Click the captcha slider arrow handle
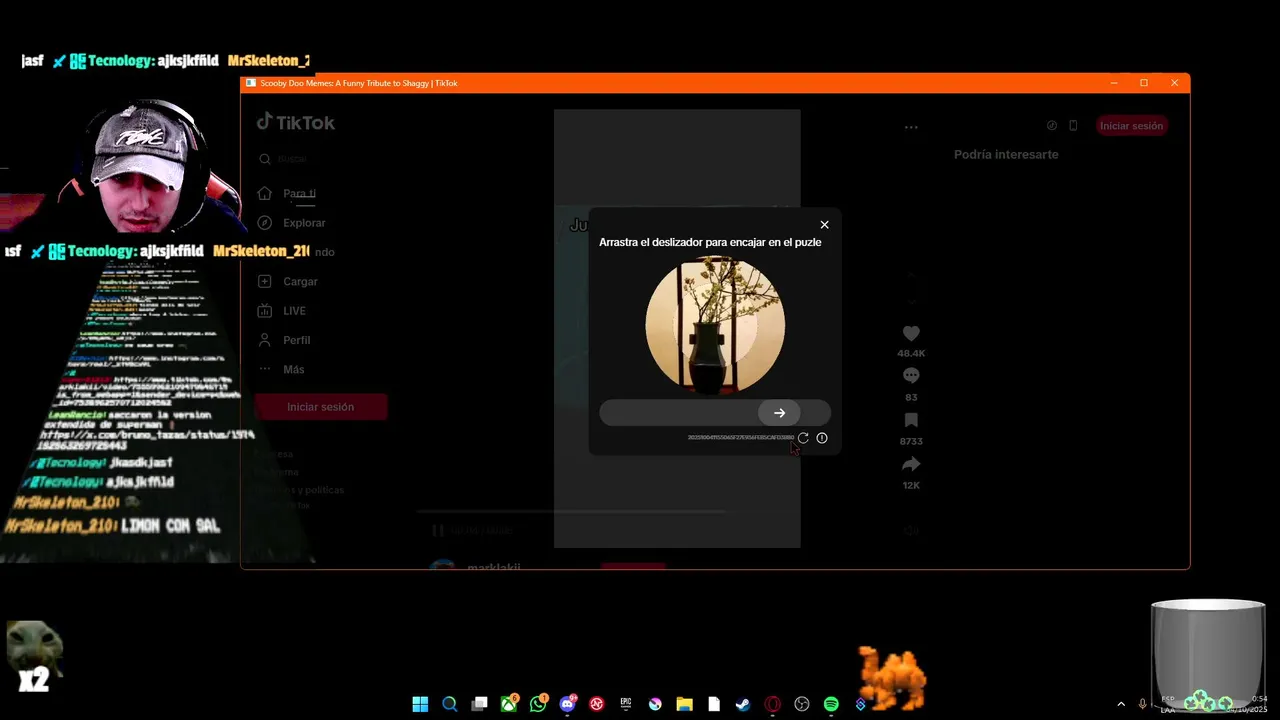This screenshot has height=720, width=1280. pyautogui.click(x=779, y=413)
